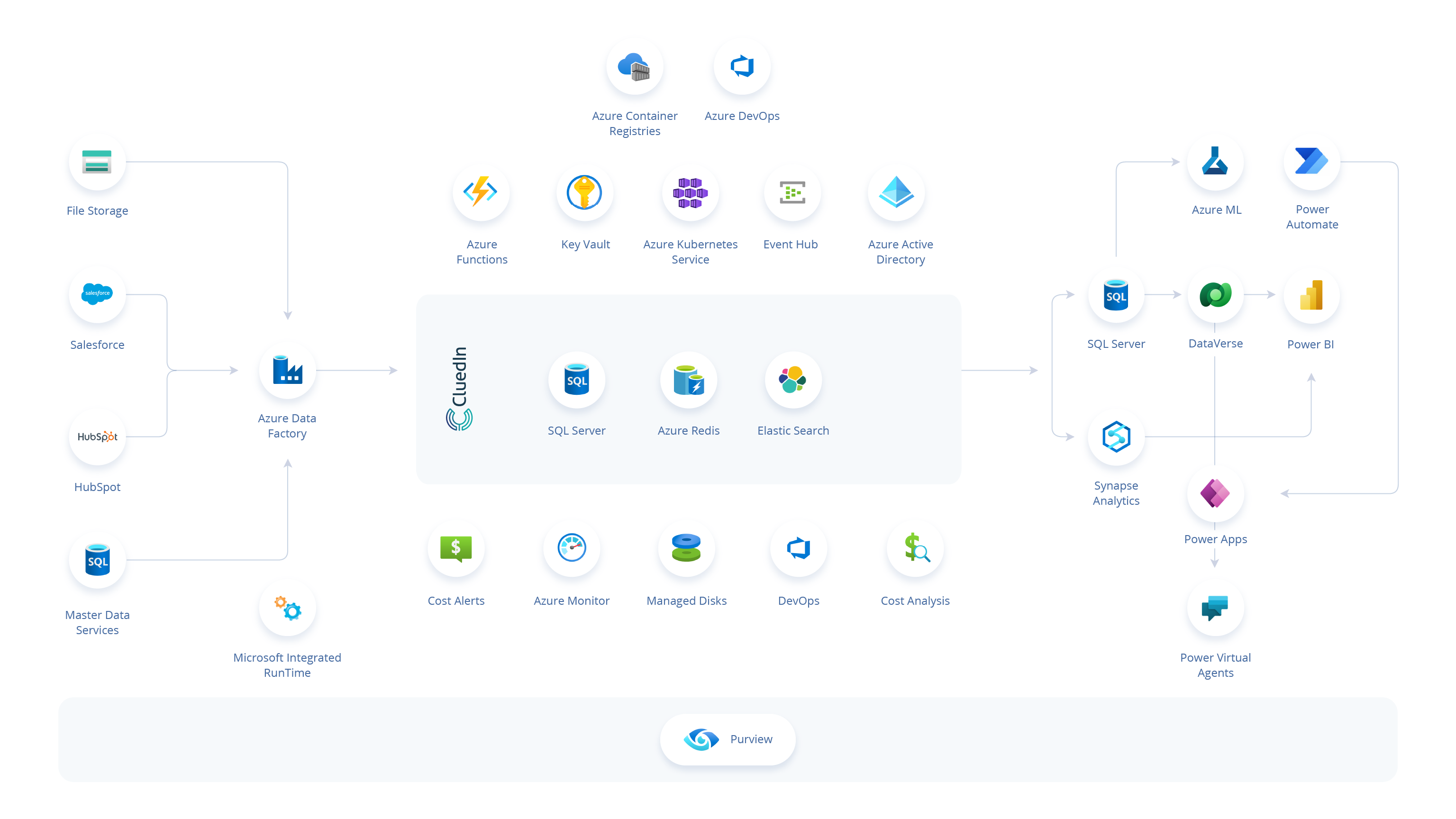Viewport: 1456px width, 819px height.
Task: Select the Salesforce cloud icon
Action: click(97, 294)
